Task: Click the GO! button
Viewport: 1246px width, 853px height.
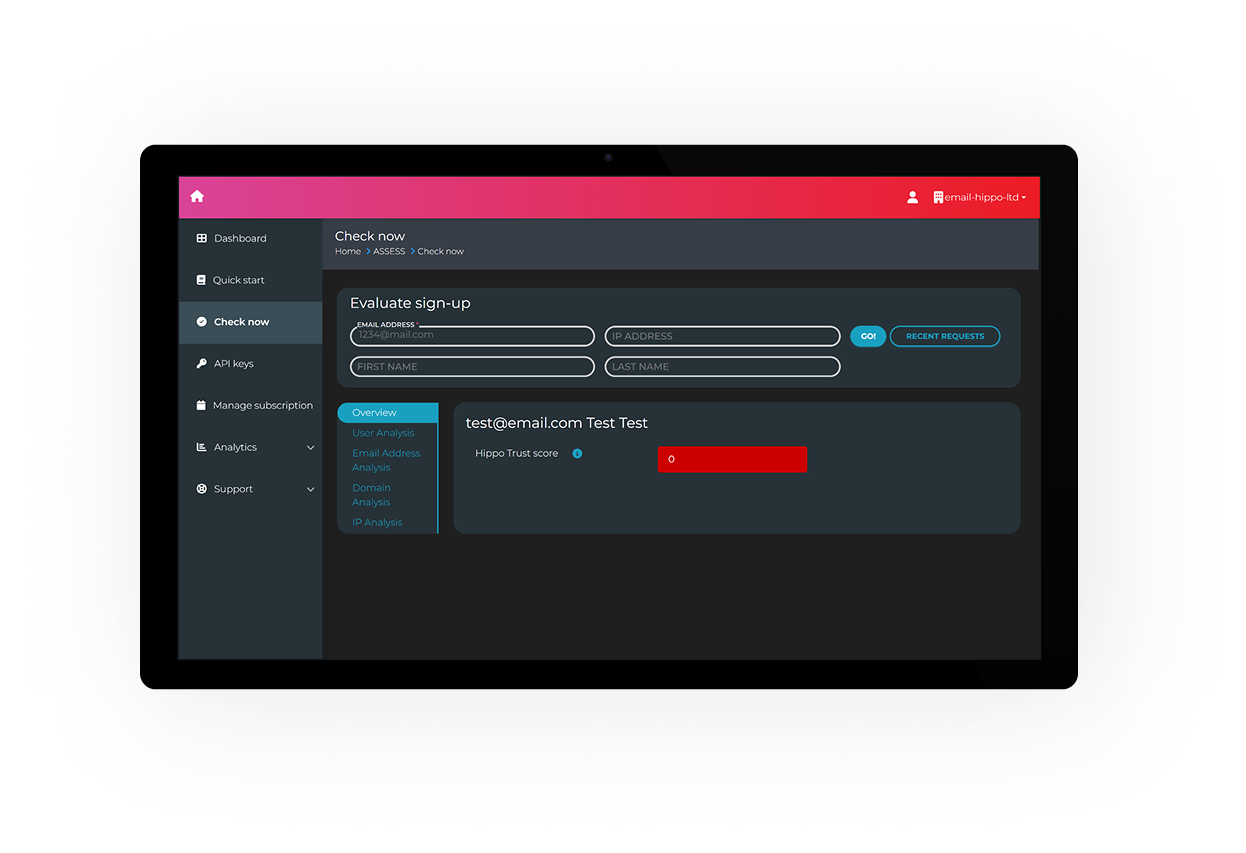Action: click(868, 336)
